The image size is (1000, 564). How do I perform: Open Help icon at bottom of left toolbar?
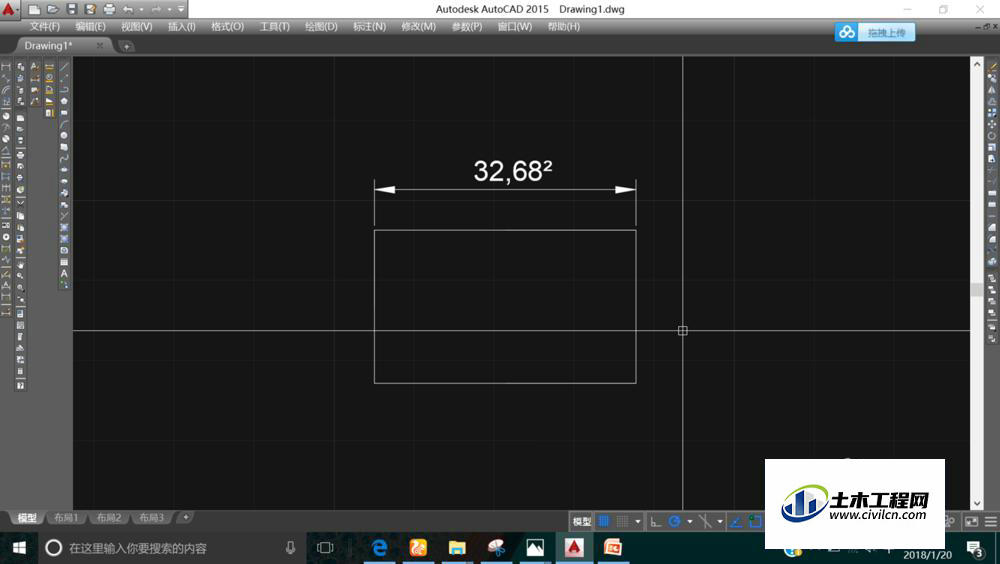pyautogui.click(x=20, y=385)
